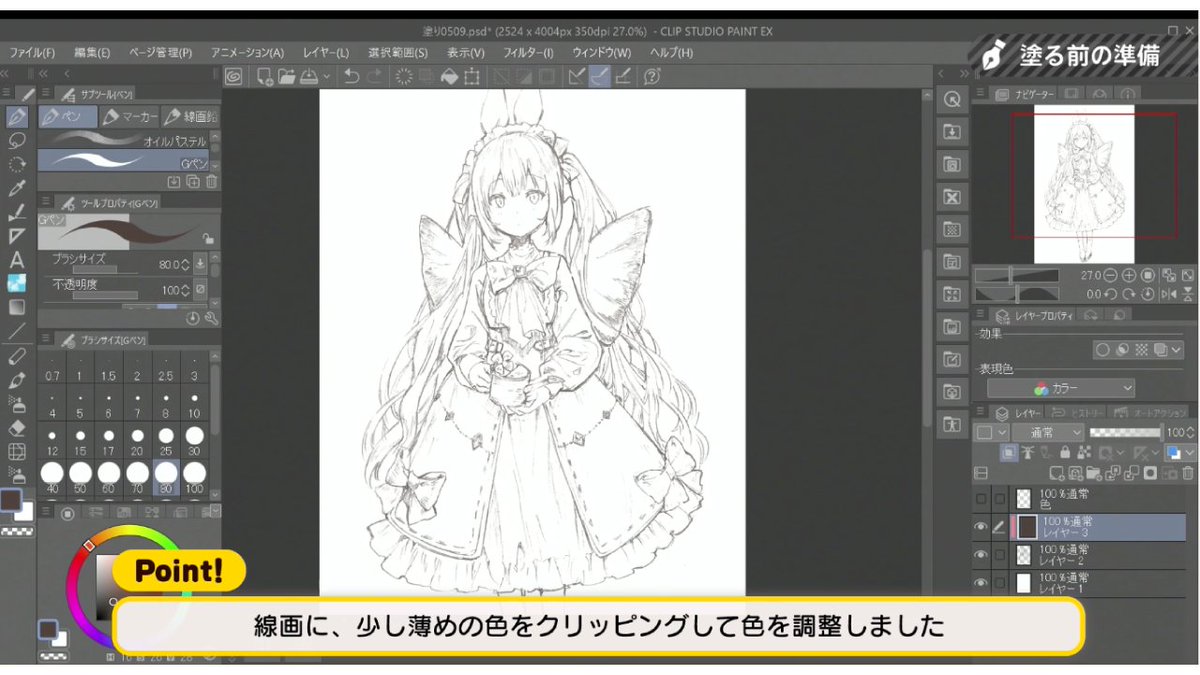Image resolution: width=1200 pixels, height=675 pixels.
Task: Select レイヤー 2 thumbnail
Action: [1026, 556]
